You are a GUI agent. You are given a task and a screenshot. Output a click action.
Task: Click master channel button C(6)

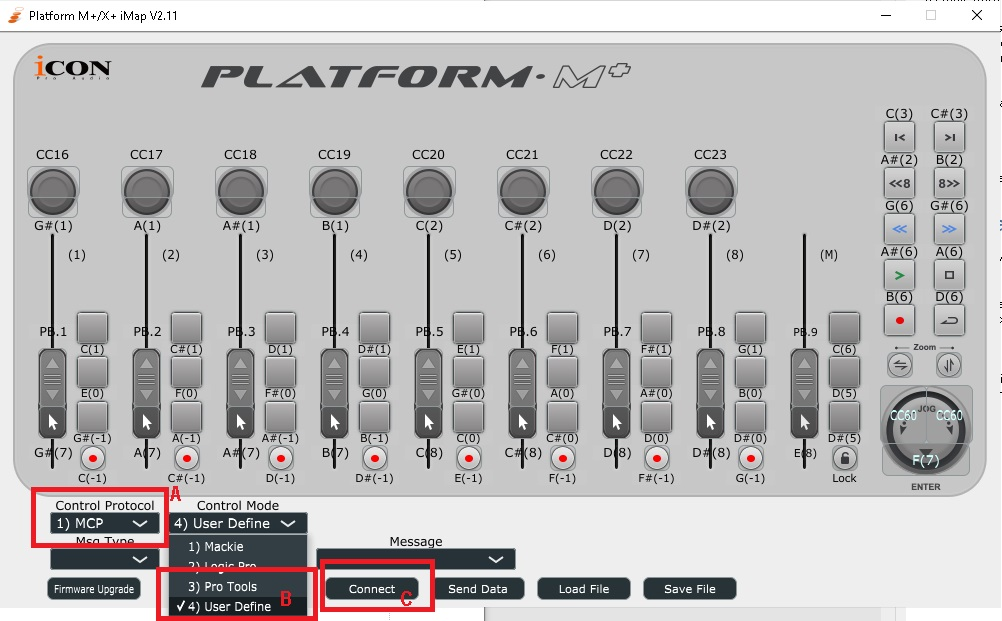pyautogui.click(x=844, y=328)
